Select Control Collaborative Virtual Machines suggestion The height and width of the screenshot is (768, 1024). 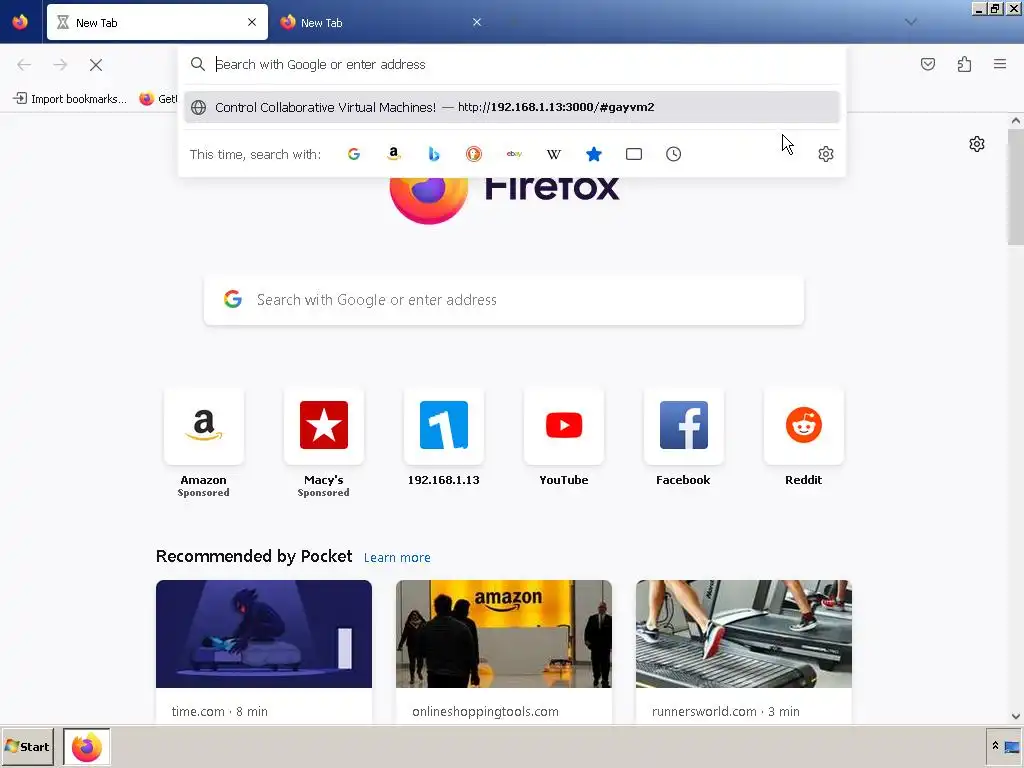point(511,107)
